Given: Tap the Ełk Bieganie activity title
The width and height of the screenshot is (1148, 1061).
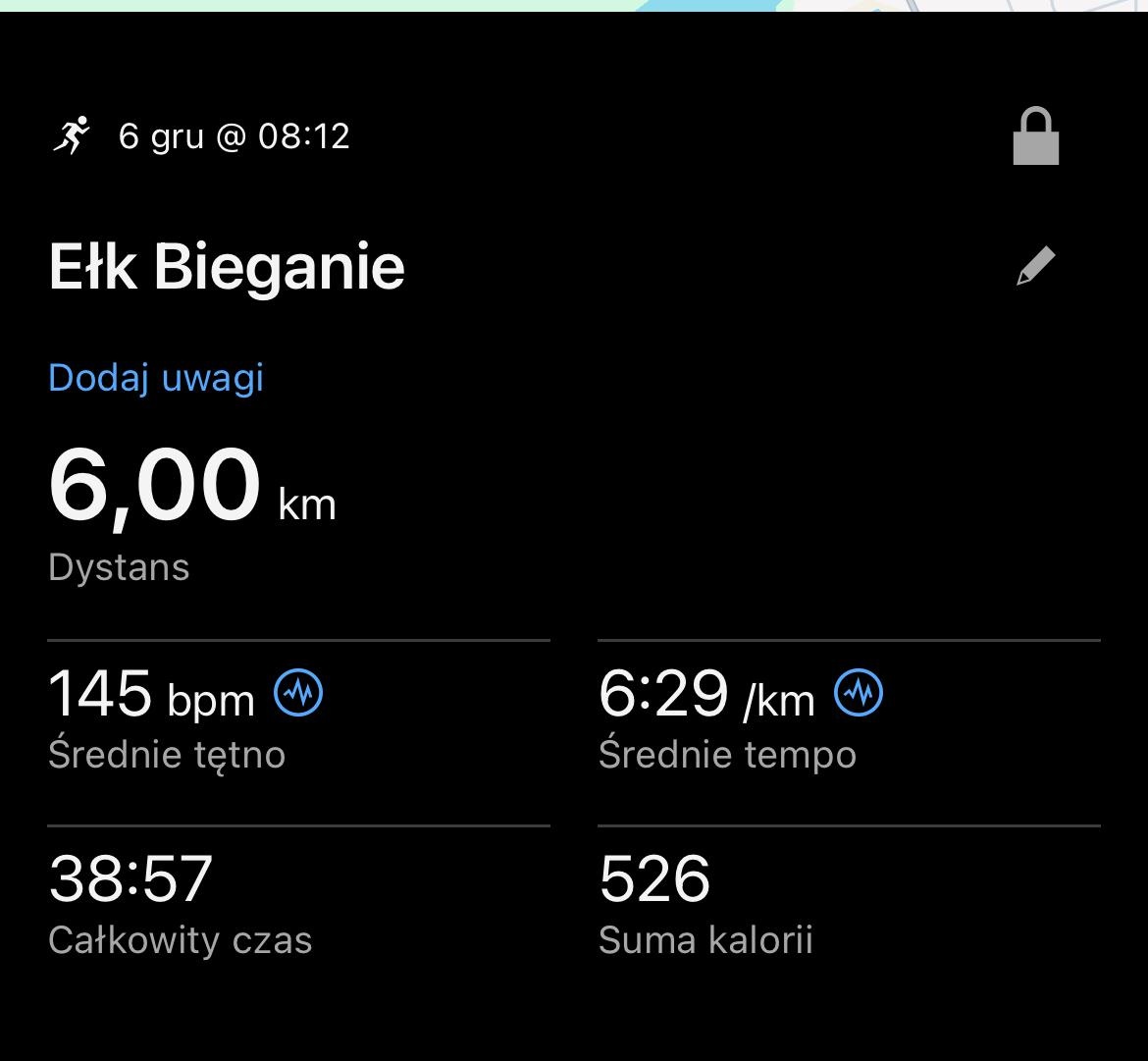Looking at the screenshot, I should [x=227, y=267].
